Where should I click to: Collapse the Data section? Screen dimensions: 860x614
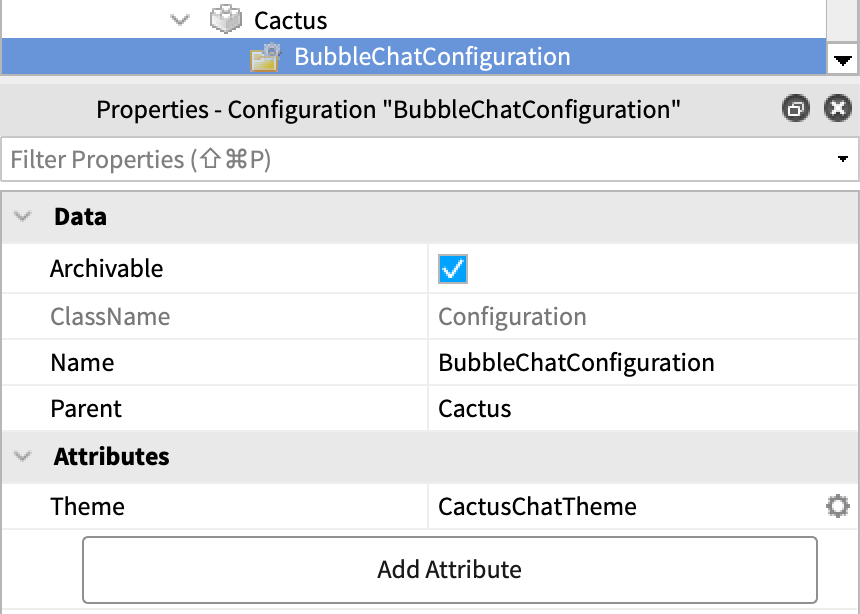[24, 217]
